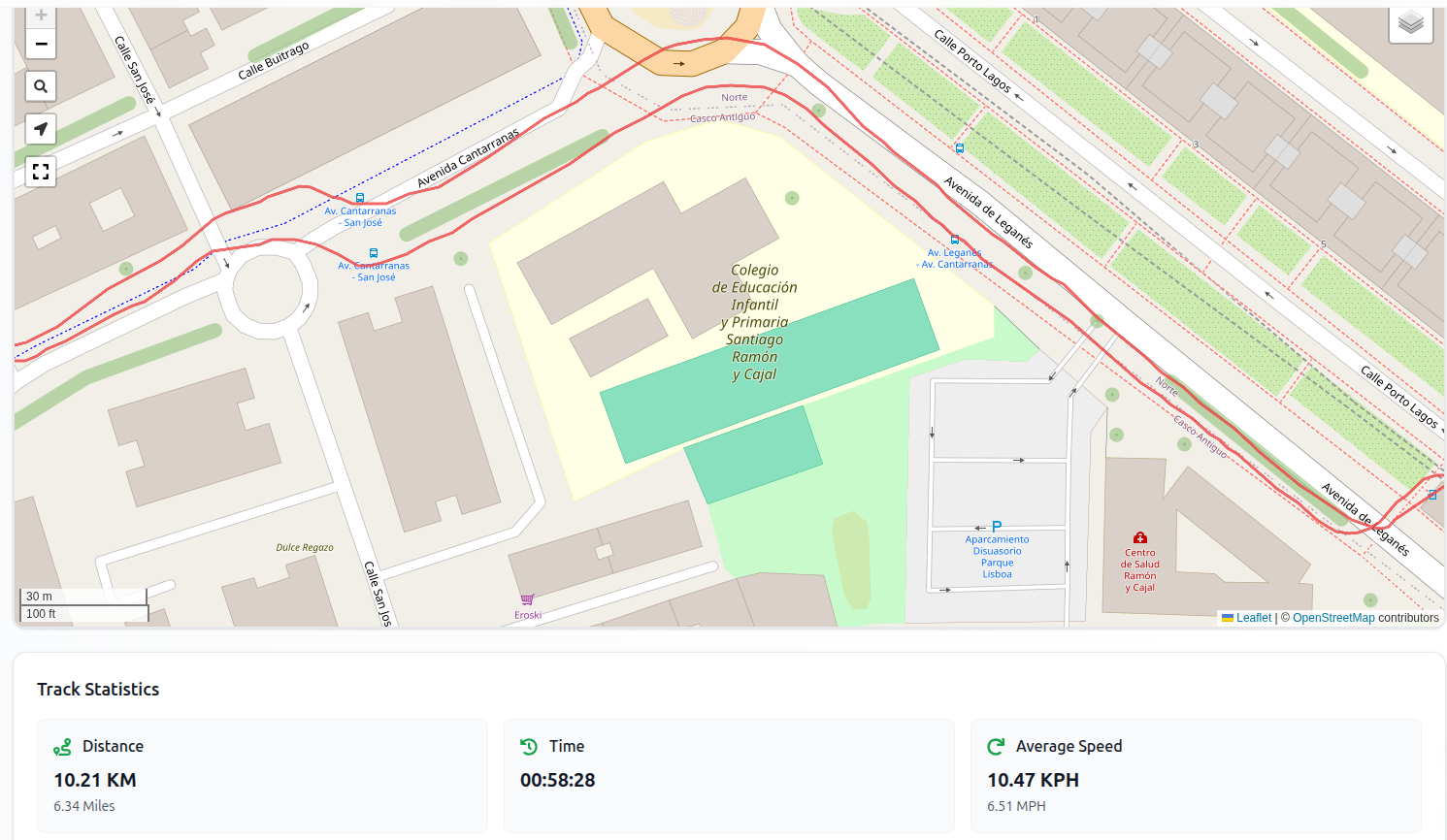The width and height of the screenshot is (1447, 840).
Task: Click the Av. Cantarranas - San José upper bus stop icon
Action: point(360,198)
